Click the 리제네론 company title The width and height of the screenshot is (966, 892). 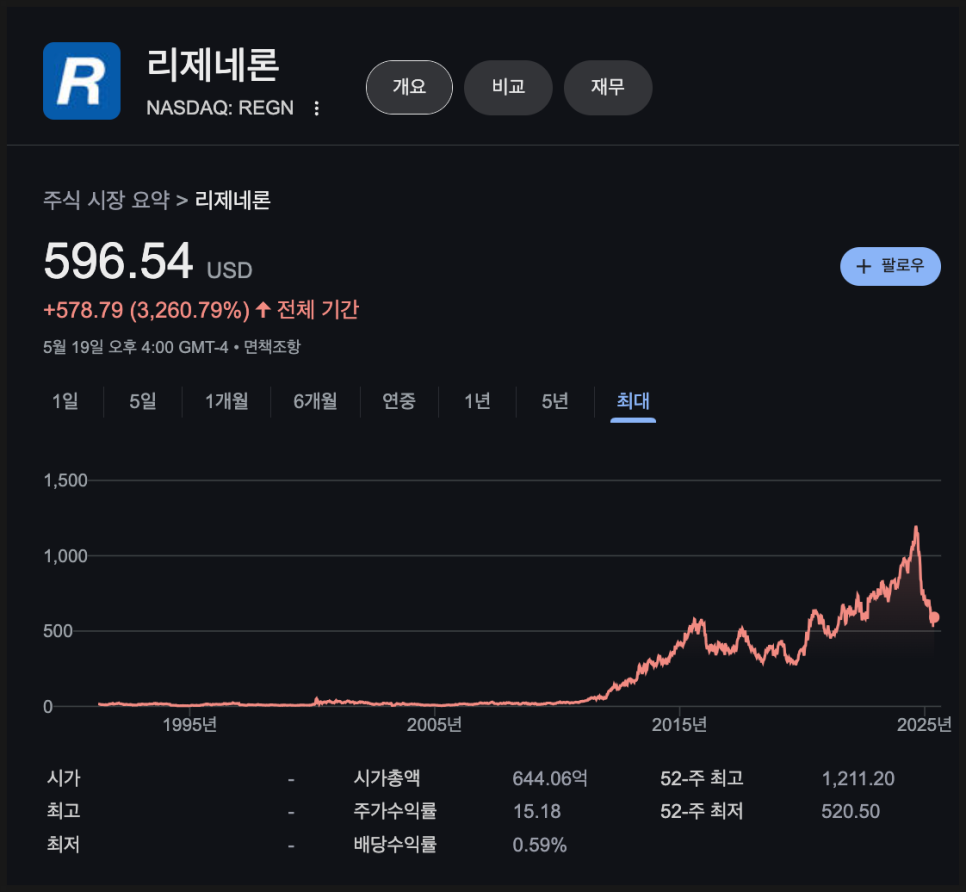213,65
